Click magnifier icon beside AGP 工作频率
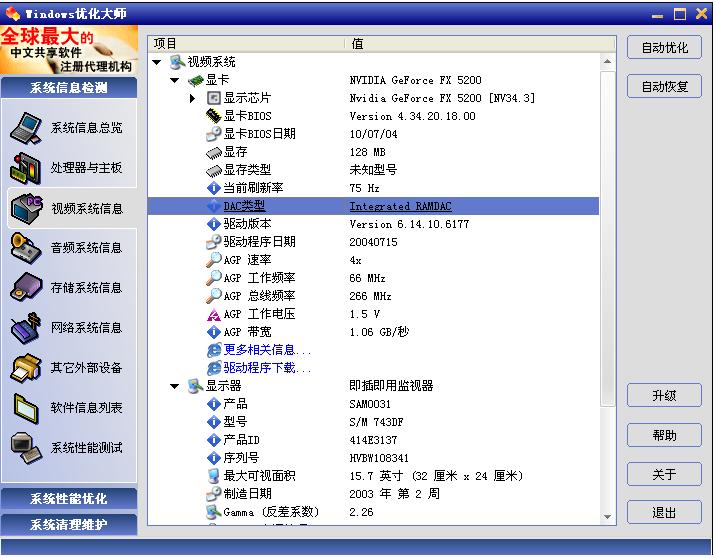 213,278
